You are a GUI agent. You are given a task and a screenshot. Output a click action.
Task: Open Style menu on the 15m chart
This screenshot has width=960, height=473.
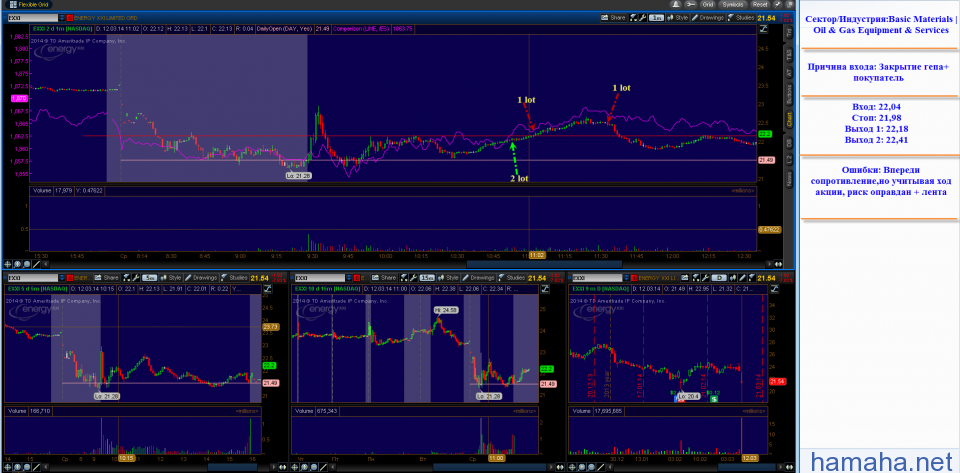448,278
